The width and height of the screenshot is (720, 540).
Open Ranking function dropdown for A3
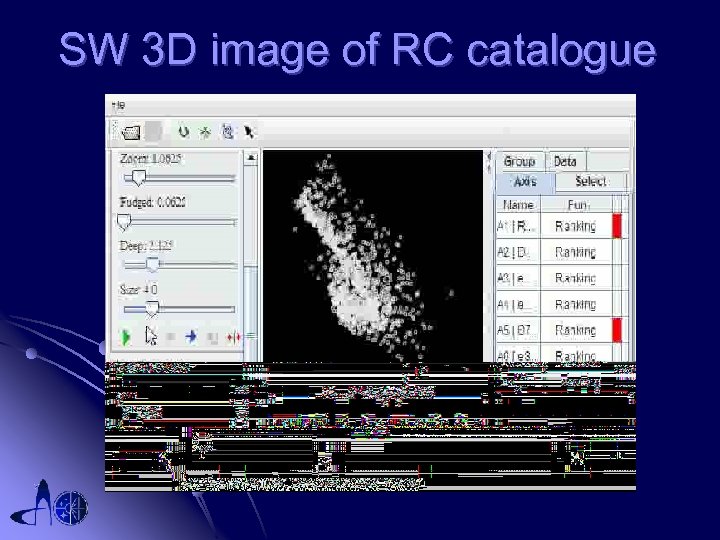click(576, 278)
